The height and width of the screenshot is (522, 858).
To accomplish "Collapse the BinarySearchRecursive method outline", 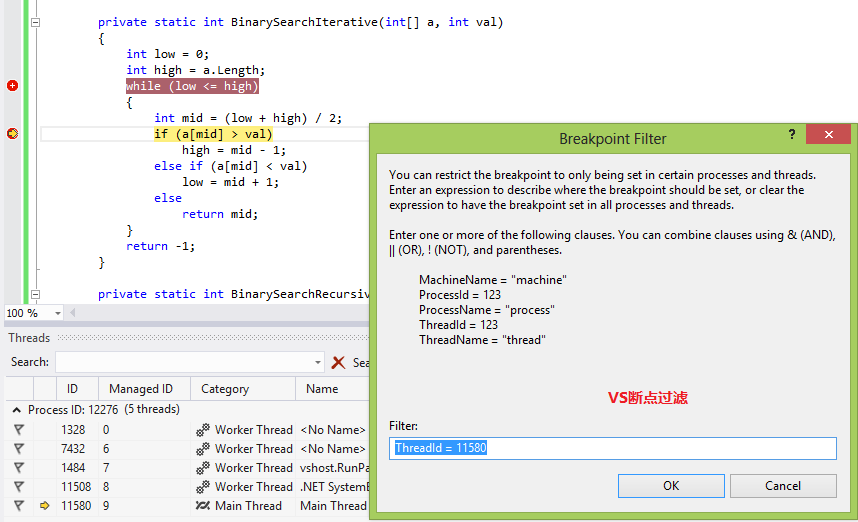I will click(x=36, y=294).
